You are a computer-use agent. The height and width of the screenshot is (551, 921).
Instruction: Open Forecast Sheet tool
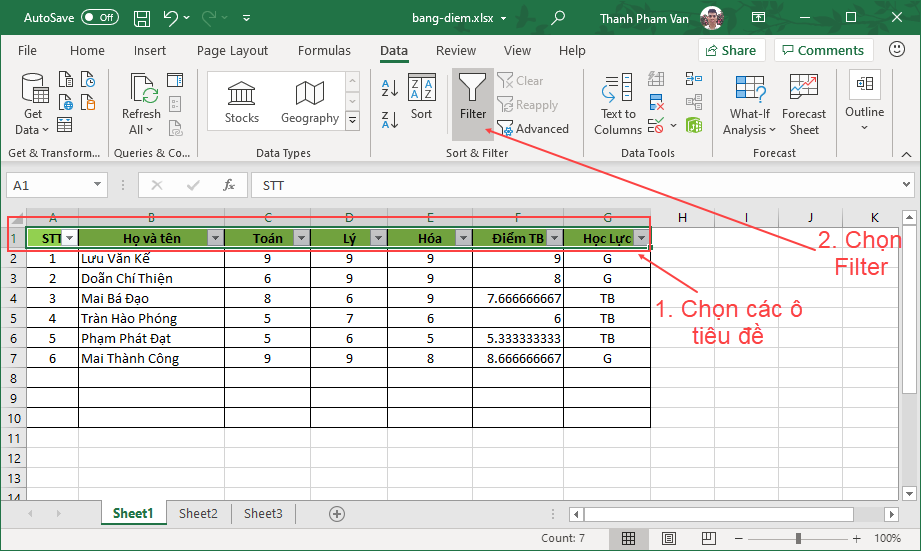(804, 104)
